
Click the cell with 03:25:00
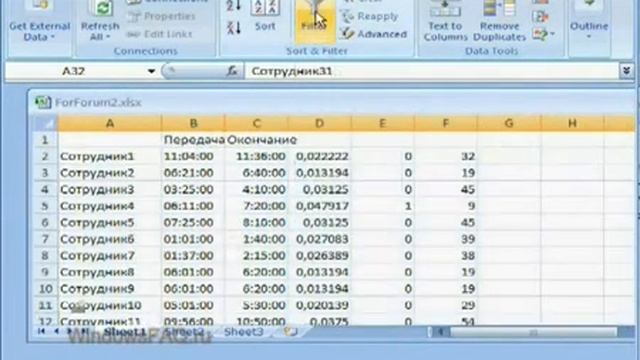(193, 189)
